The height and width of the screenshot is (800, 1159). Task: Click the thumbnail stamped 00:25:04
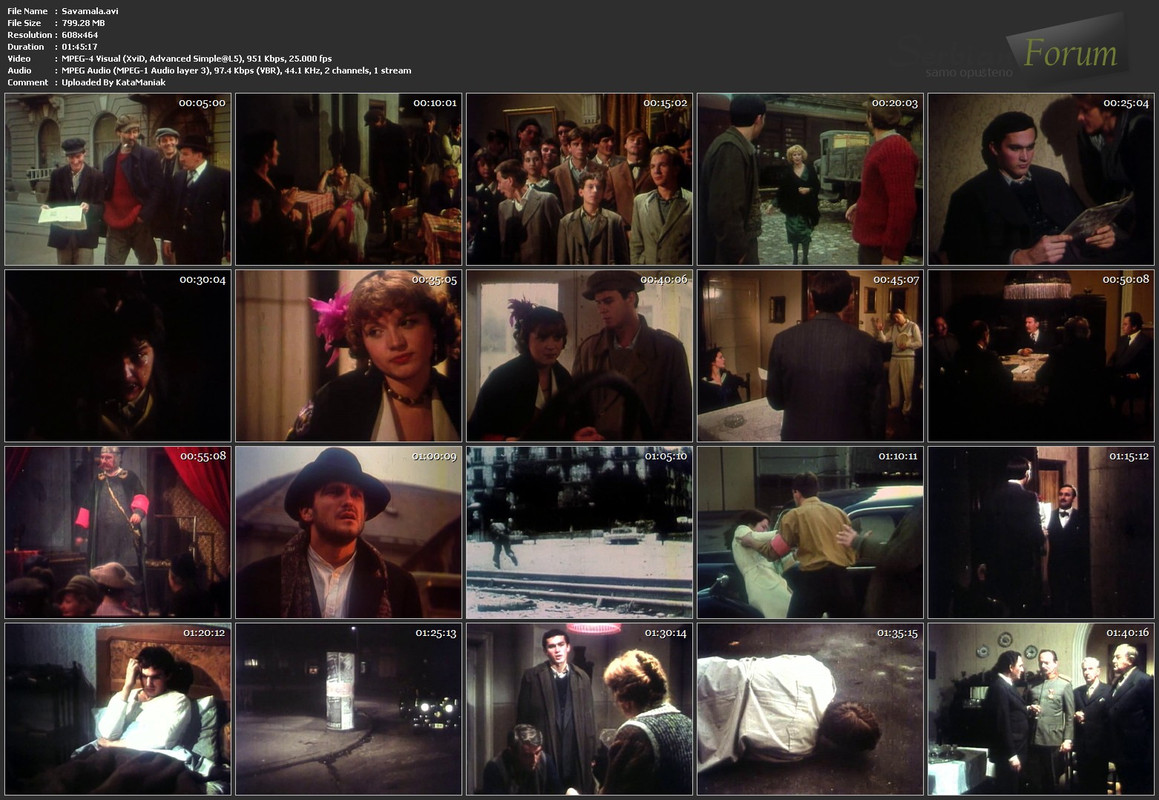(1041, 179)
